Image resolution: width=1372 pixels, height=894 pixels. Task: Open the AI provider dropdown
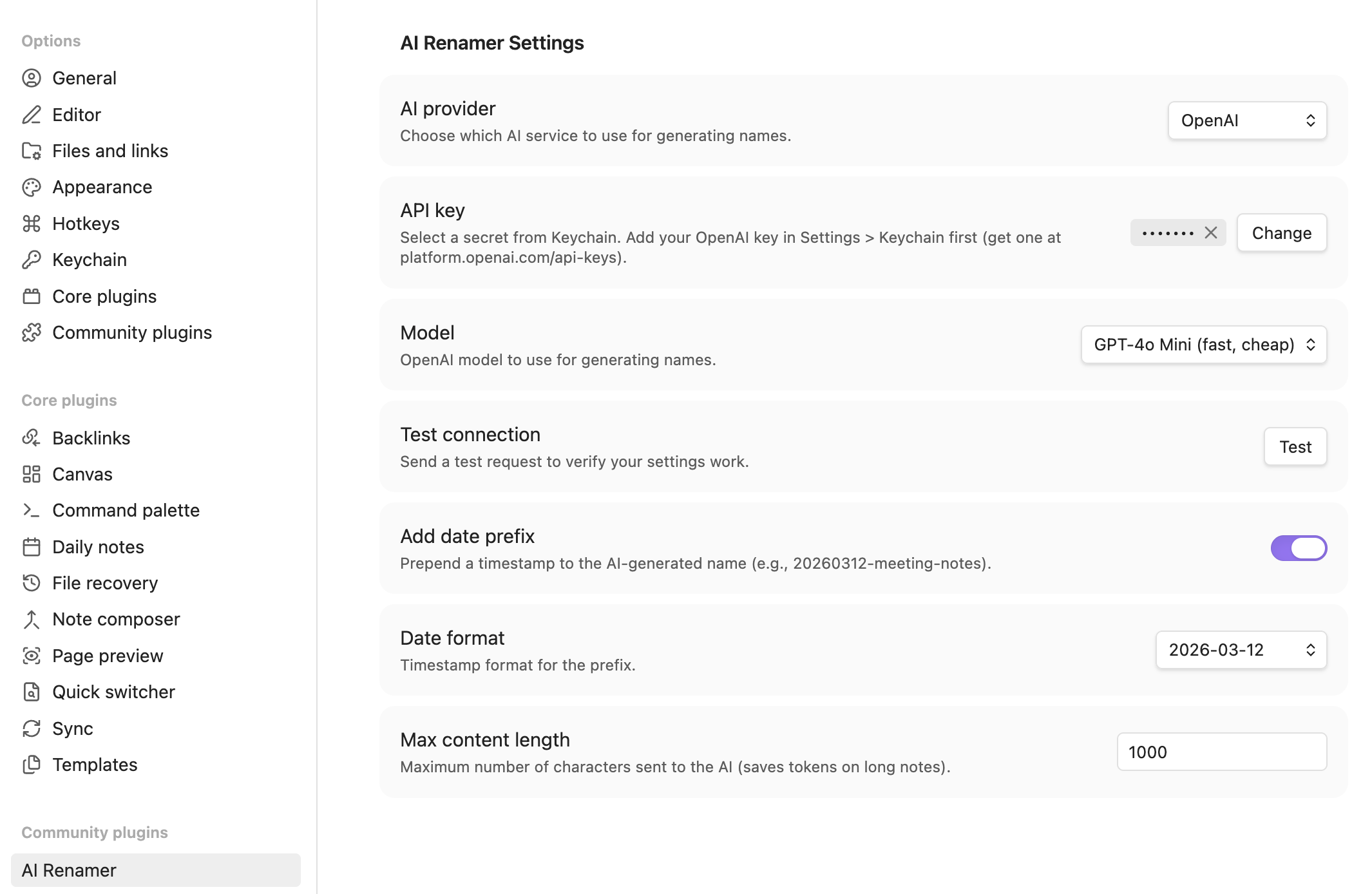coord(1247,120)
